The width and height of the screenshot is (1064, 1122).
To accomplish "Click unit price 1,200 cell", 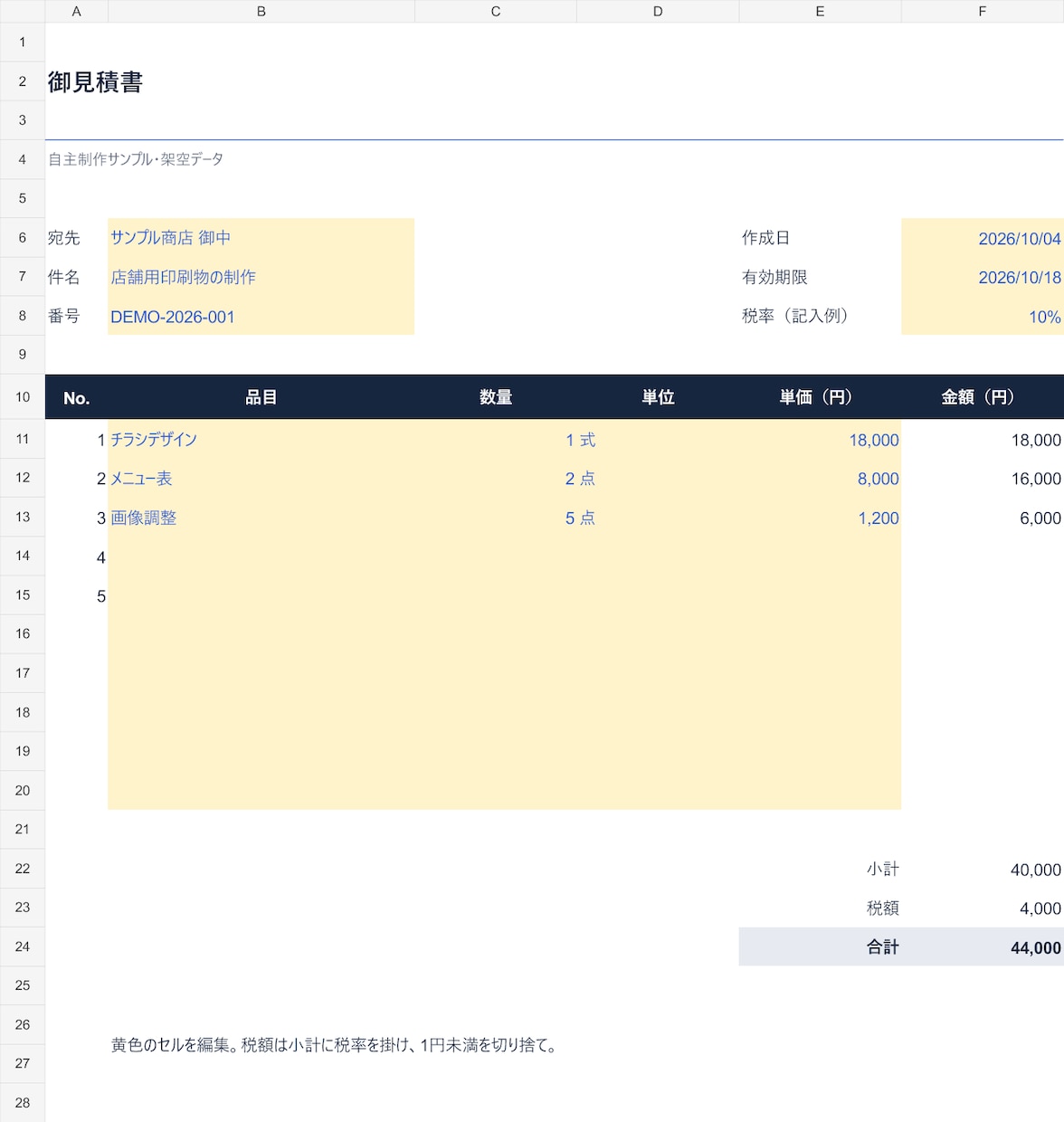I will pyautogui.click(x=820, y=518).
